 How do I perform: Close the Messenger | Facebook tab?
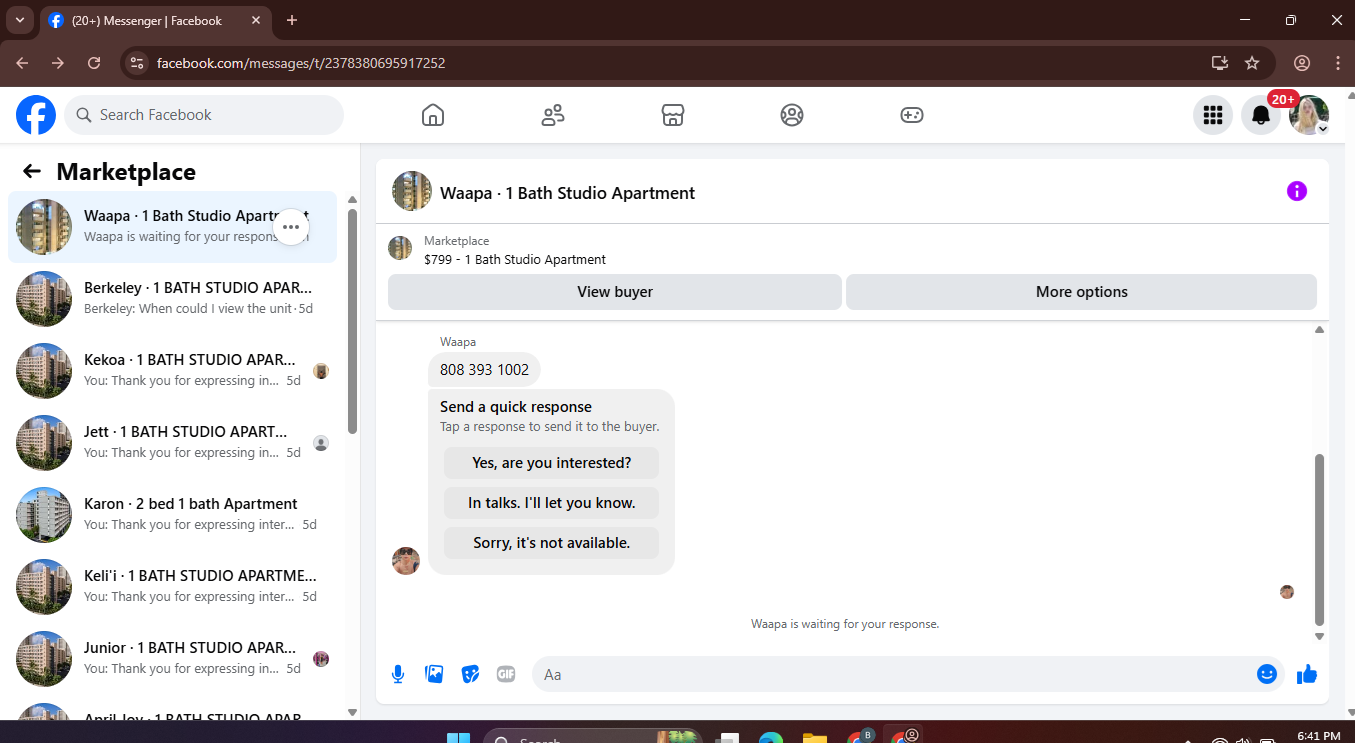click(x=256, y=20)
